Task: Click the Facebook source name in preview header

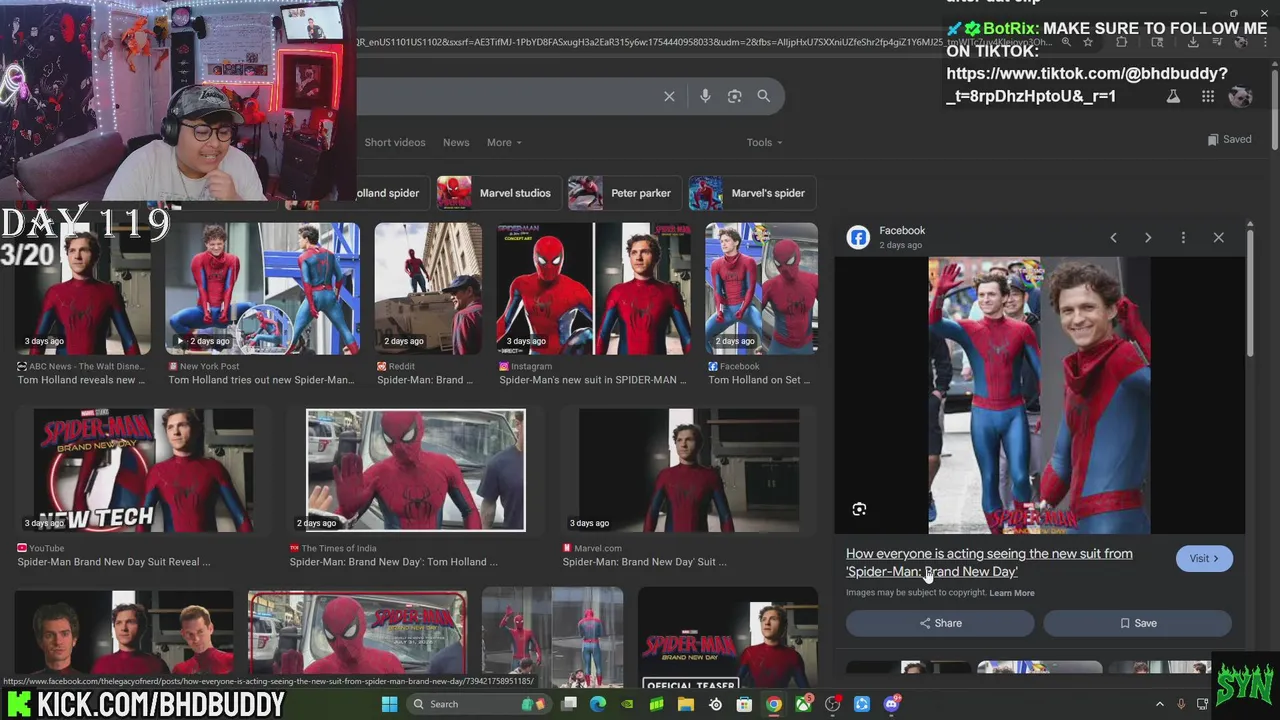Action: click(x=902, y=231)
